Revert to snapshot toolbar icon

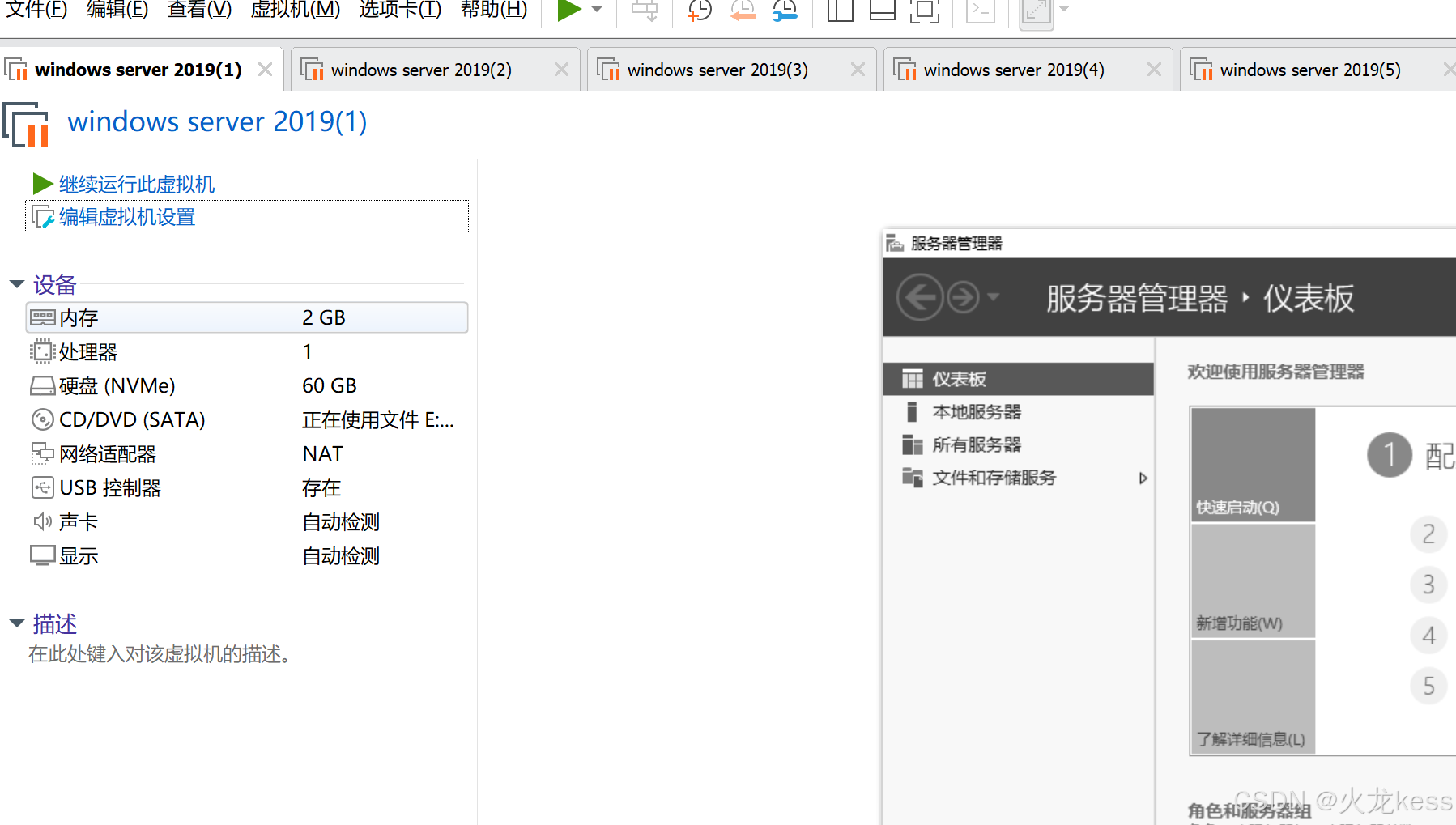point(742,11)
